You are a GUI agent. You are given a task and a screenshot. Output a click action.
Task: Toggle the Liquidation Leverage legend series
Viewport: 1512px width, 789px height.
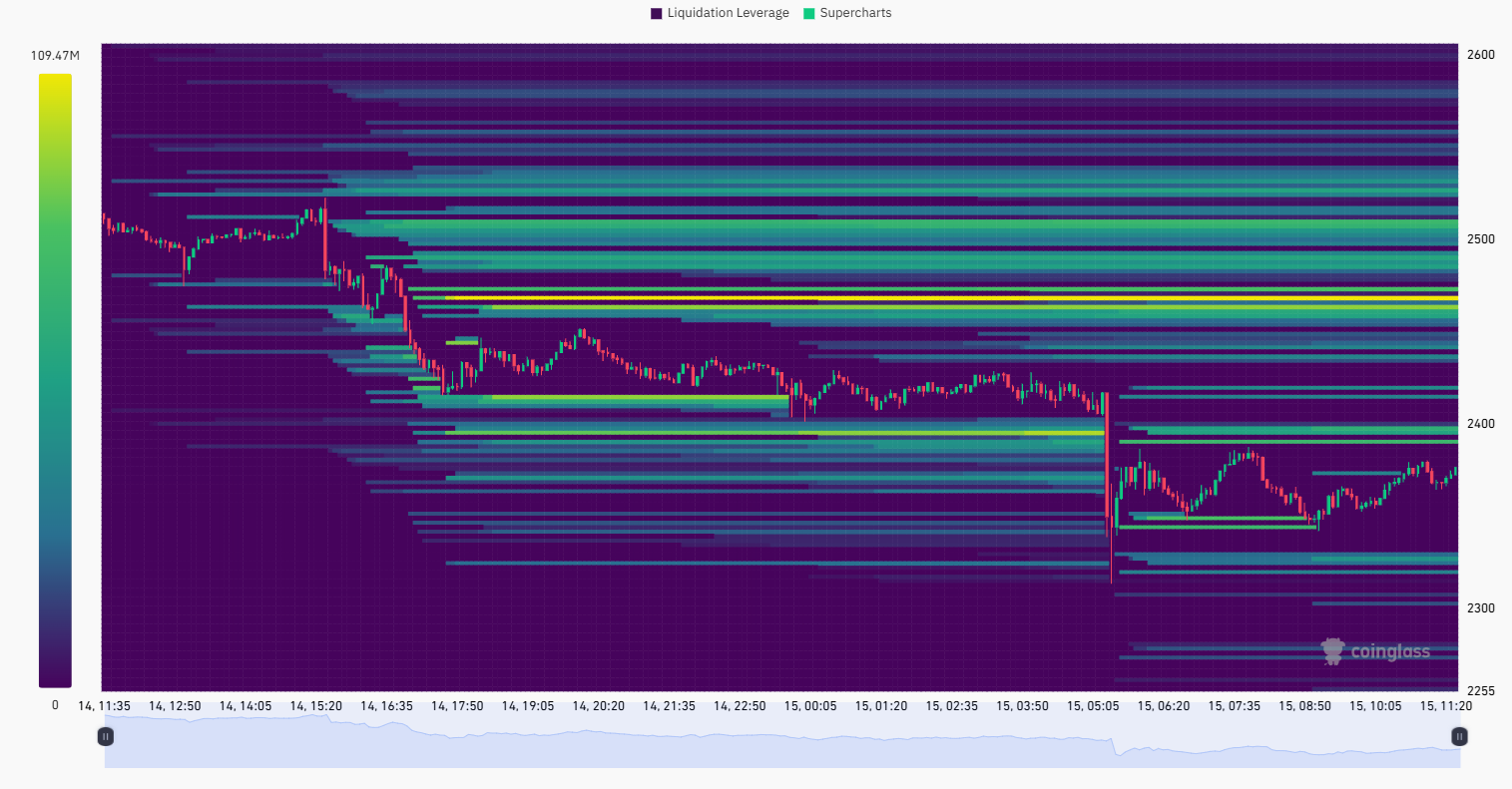coord(720,13)
